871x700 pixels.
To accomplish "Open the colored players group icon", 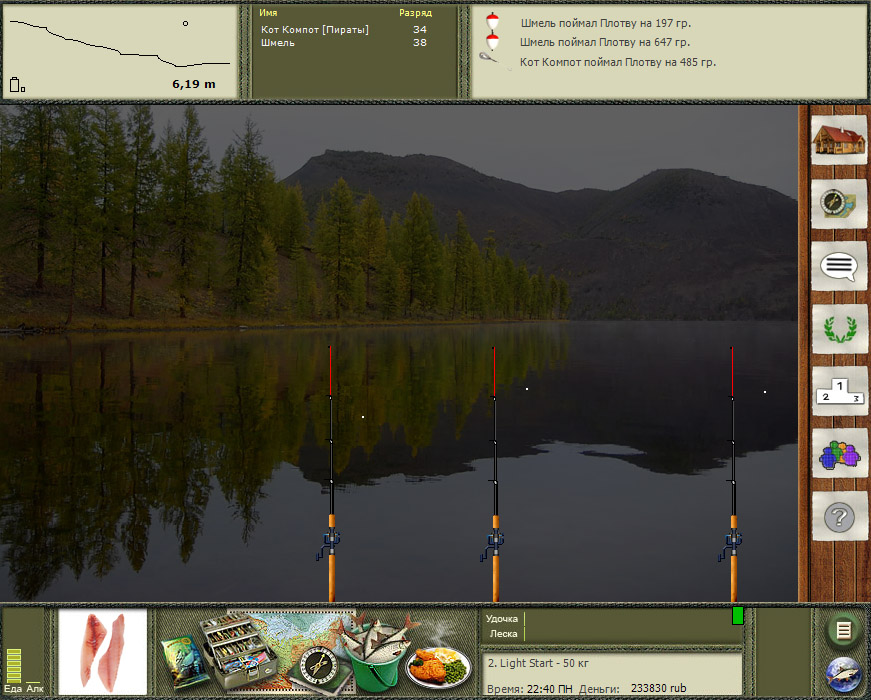I will click(838, 455).
